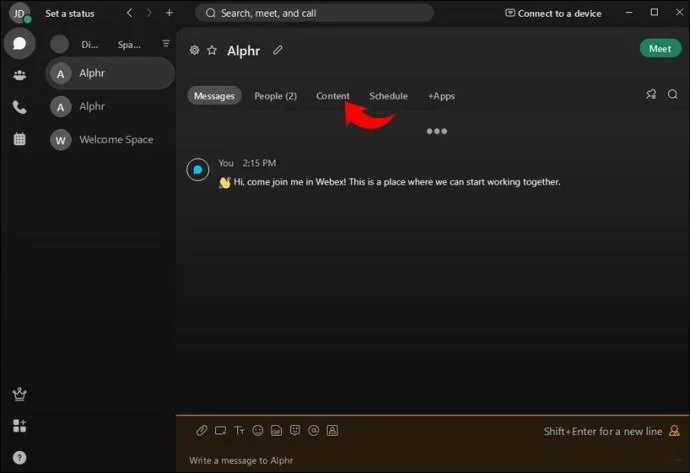The image size is (690, 473).
Task: Click Set a status
Action: [x=70, y=14]
